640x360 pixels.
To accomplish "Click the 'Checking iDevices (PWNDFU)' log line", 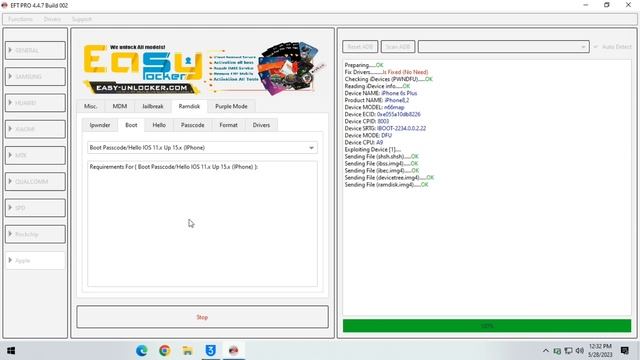I will (389, 79).
